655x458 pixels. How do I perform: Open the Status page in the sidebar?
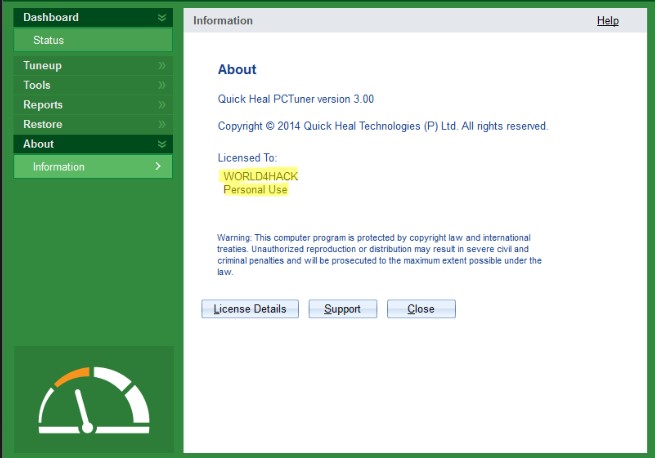[48, 40]
